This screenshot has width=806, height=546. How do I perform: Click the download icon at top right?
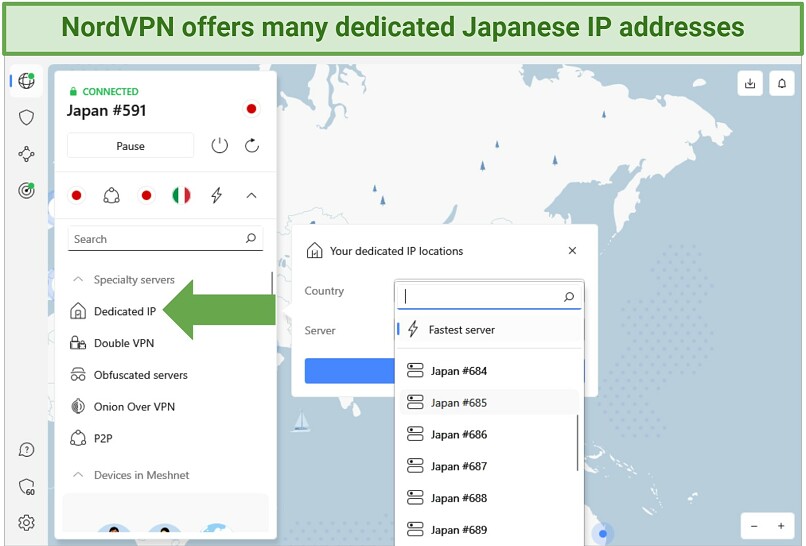[x=749, y=83]
